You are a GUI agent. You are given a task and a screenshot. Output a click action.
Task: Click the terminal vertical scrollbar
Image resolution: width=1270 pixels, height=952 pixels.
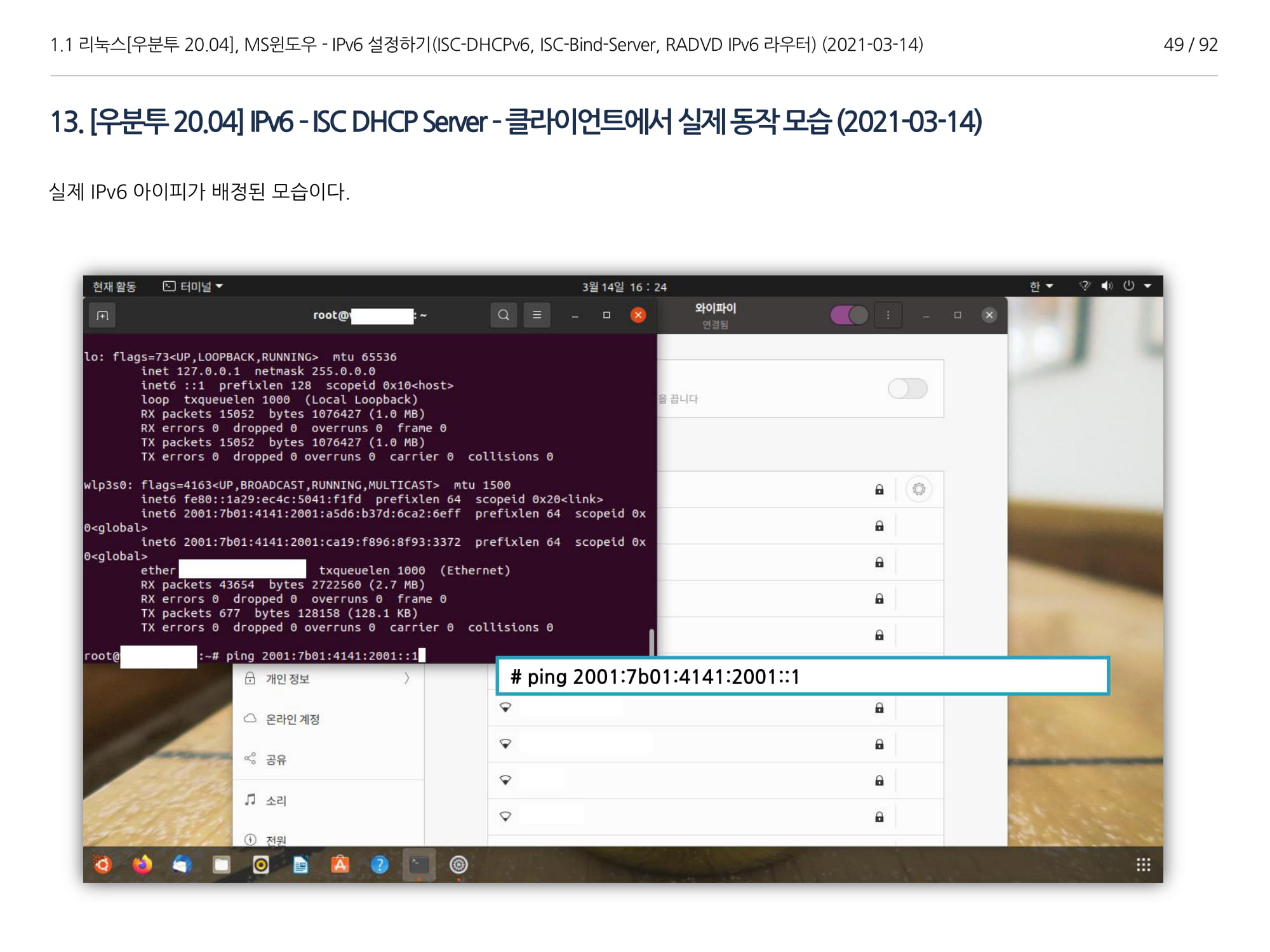[x=652, y=641]
